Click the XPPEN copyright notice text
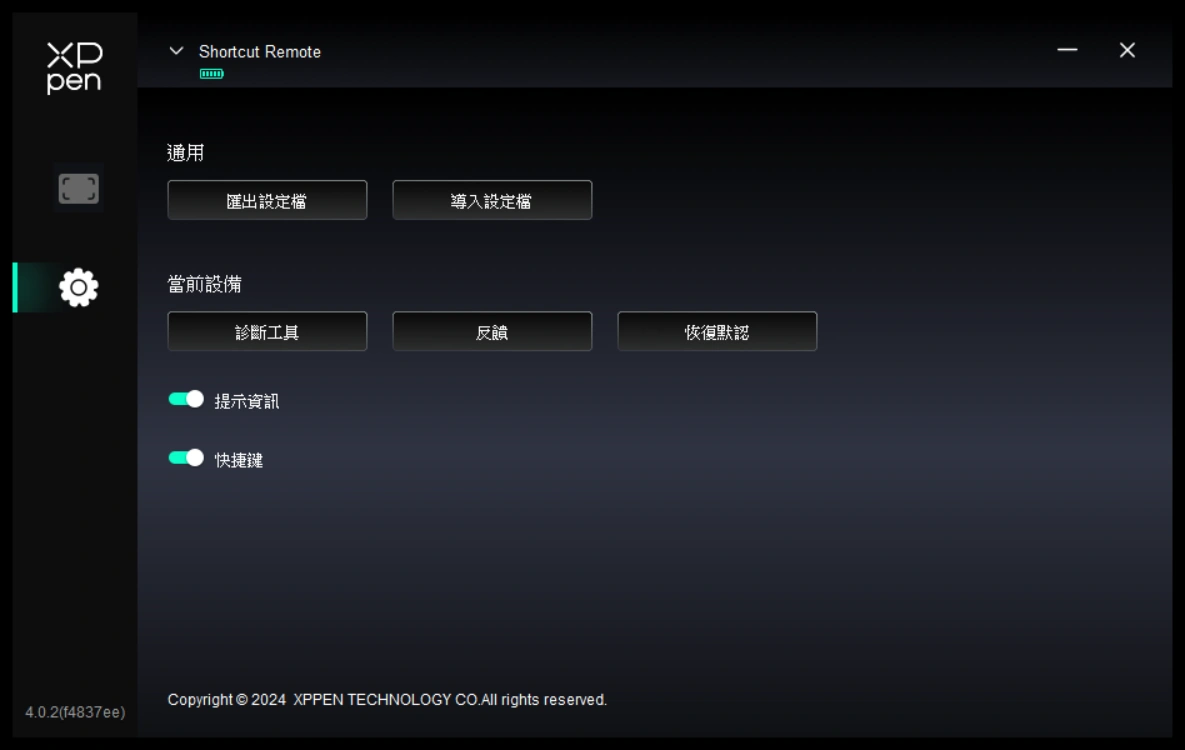Screen dimensions: 1185x750 (387, 700)
